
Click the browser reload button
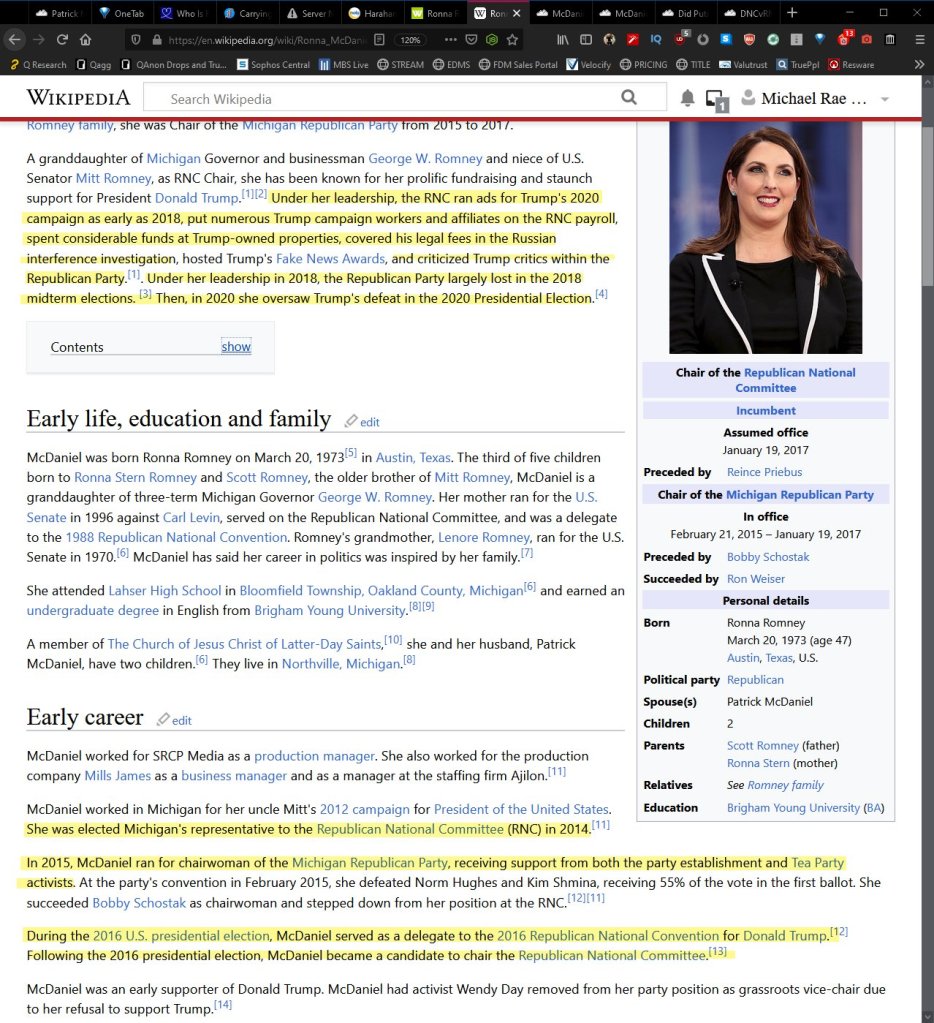62,40
